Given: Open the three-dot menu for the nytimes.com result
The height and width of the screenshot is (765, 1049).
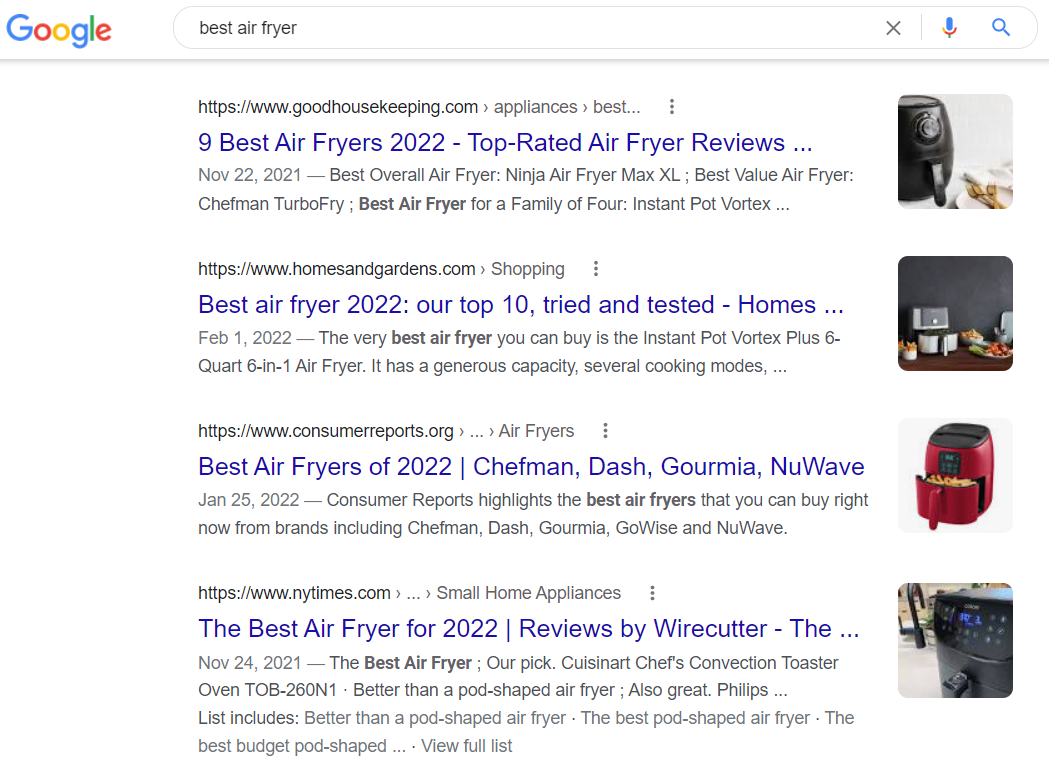Looking at the screenshot, I should pyautogui.click(x=652, y=592).
